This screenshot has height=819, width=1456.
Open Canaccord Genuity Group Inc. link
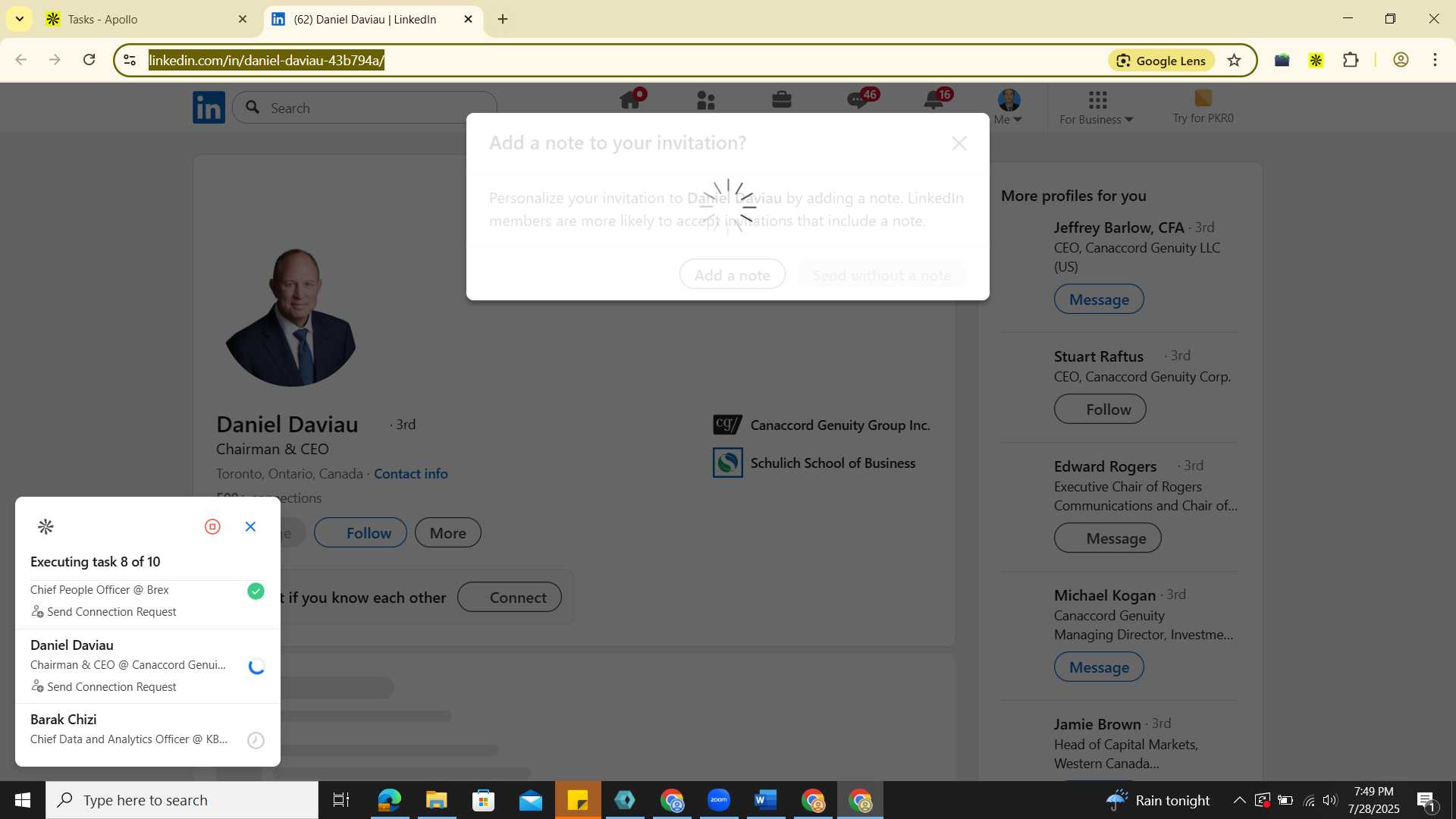[x=822, y=425]
